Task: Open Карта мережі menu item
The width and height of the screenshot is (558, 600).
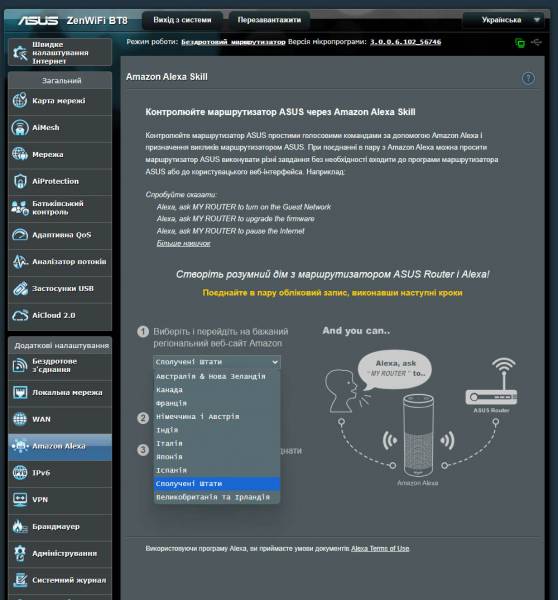Action: (x=60, y=101)
